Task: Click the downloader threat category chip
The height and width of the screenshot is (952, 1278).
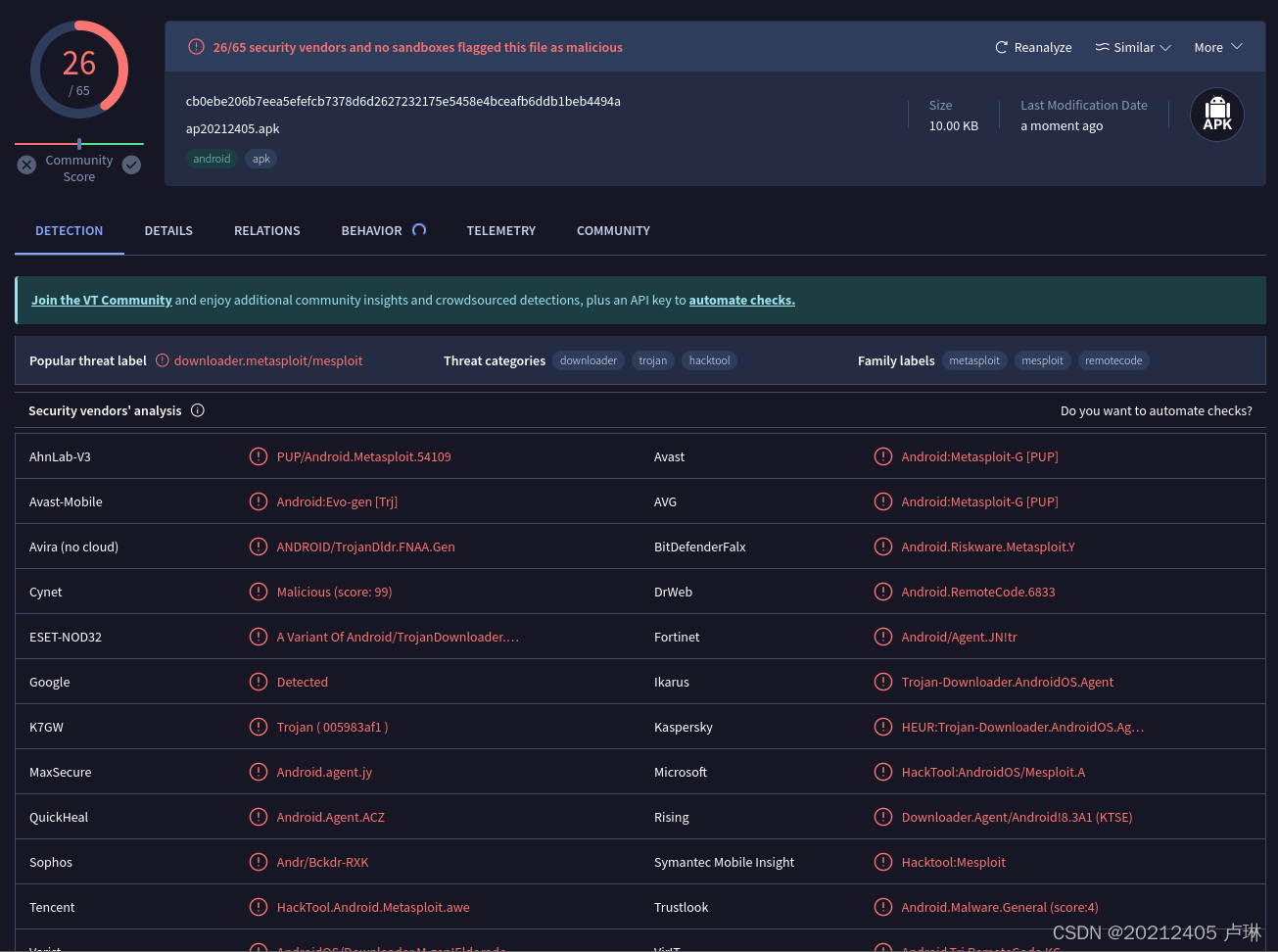Action: point(589,360)
